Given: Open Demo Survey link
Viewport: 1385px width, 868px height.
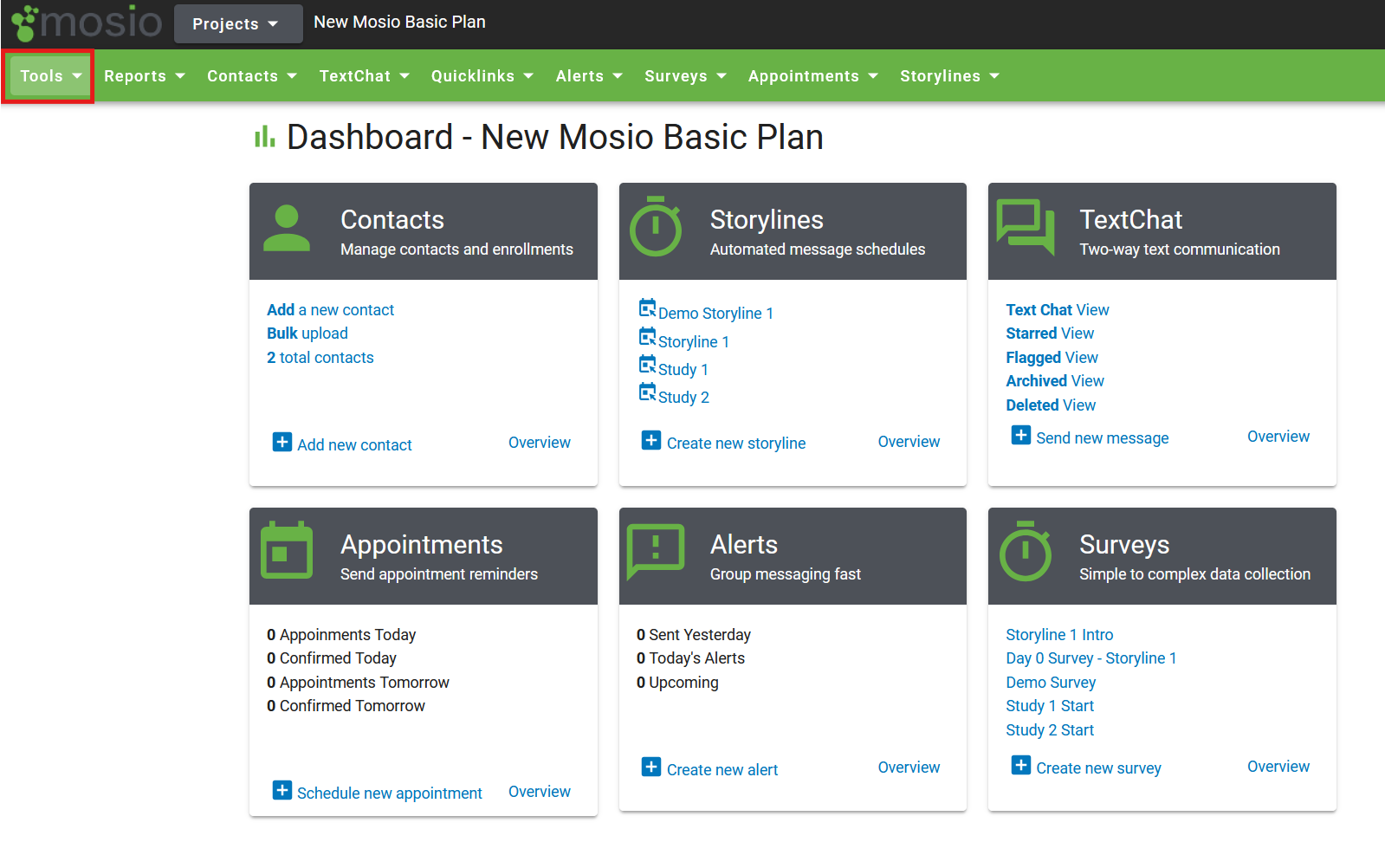Looking at the screenshot, I should click(x=1051, y=683).
